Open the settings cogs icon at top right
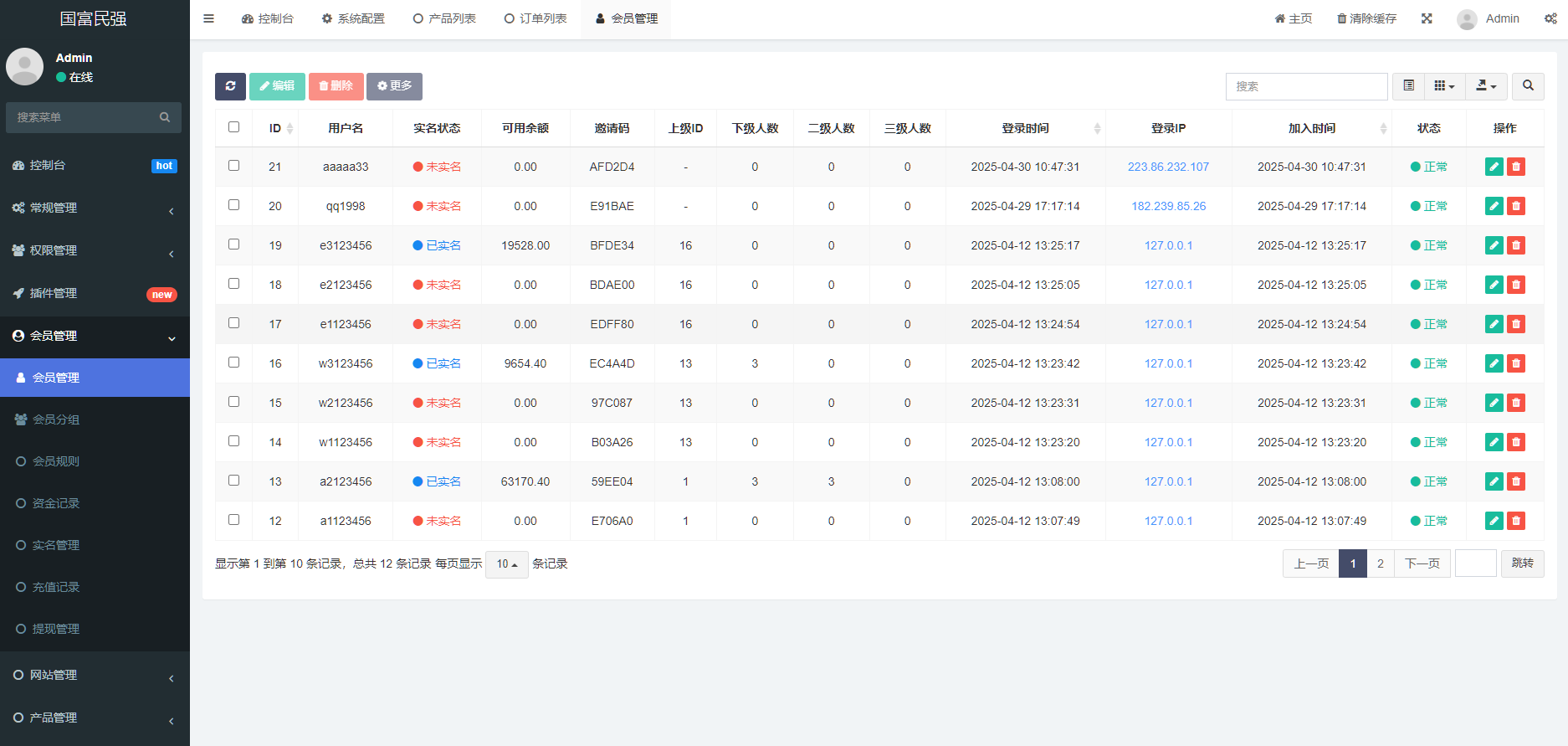The image size is (1568, 746). (x=1550, y=18)
